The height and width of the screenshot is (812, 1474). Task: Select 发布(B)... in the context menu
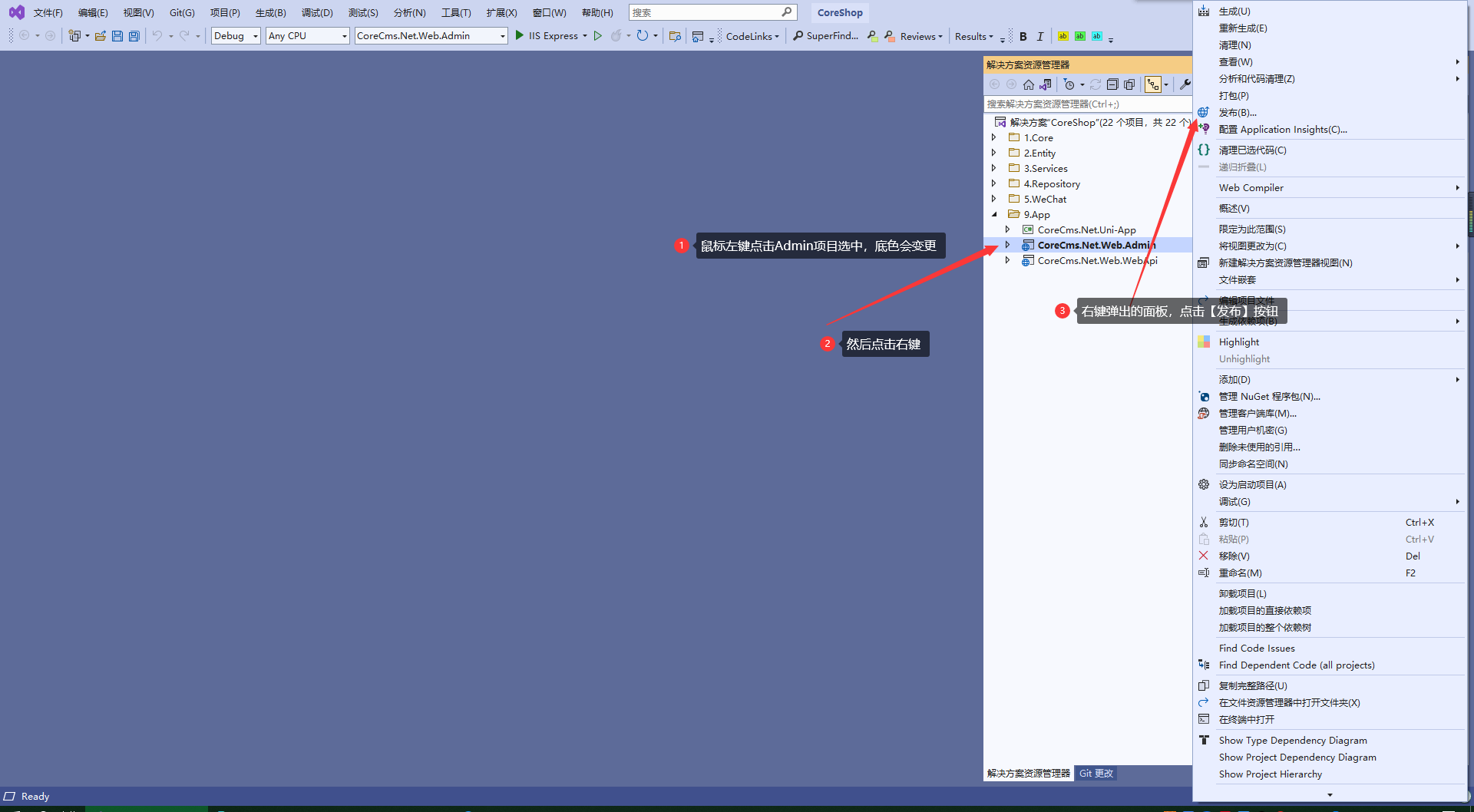pyautogui.click(x=1238, y=113)
